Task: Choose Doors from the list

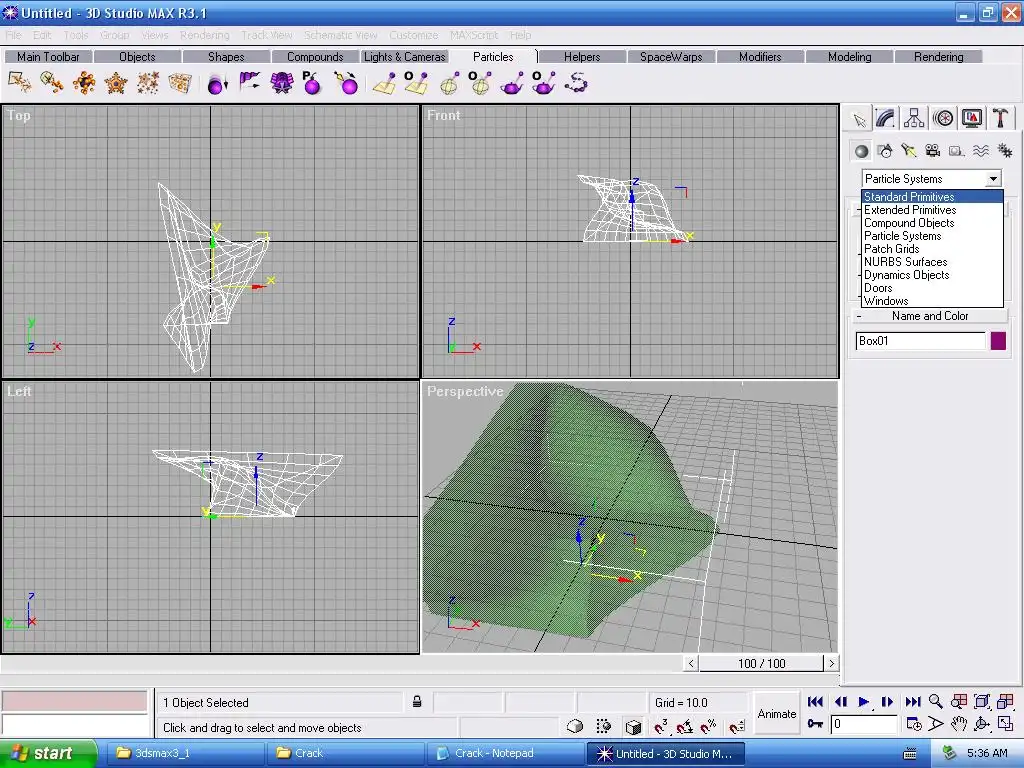Action: click(932, 288)
